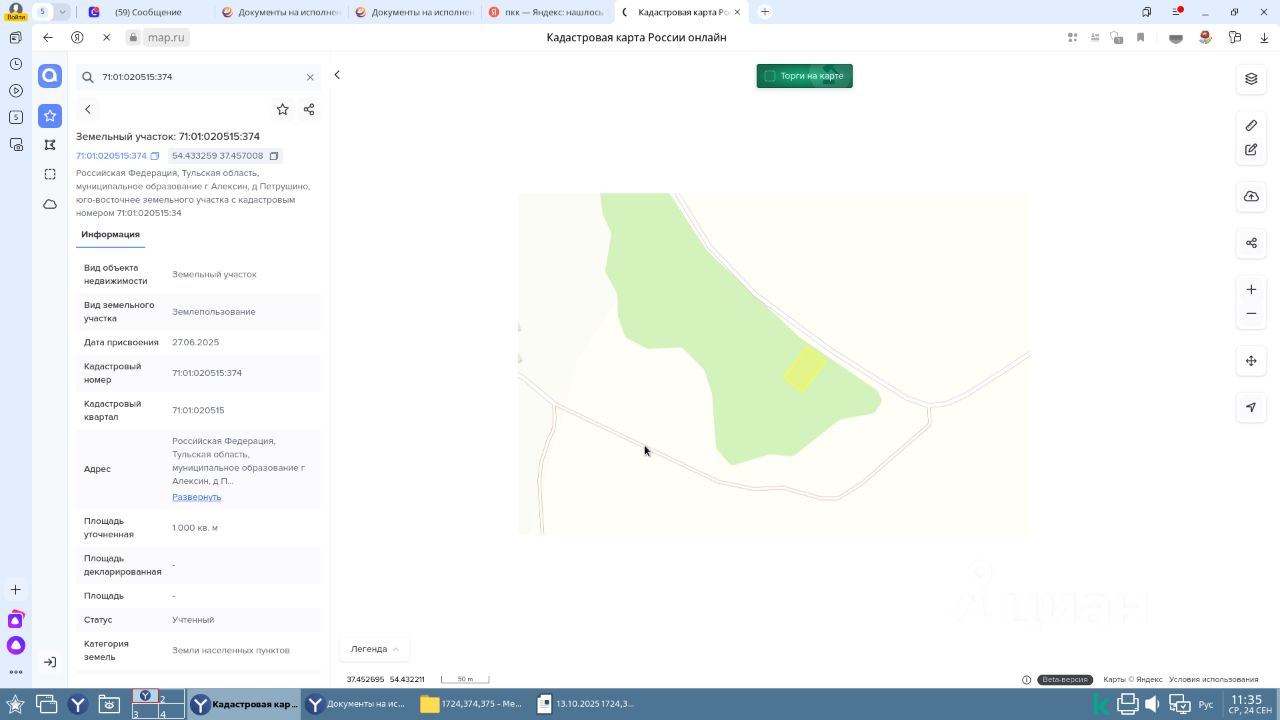Viewport: 1280px width, 720px height.
Task: Click the 'Развернуть' address link
Action: tap(196, 497)
